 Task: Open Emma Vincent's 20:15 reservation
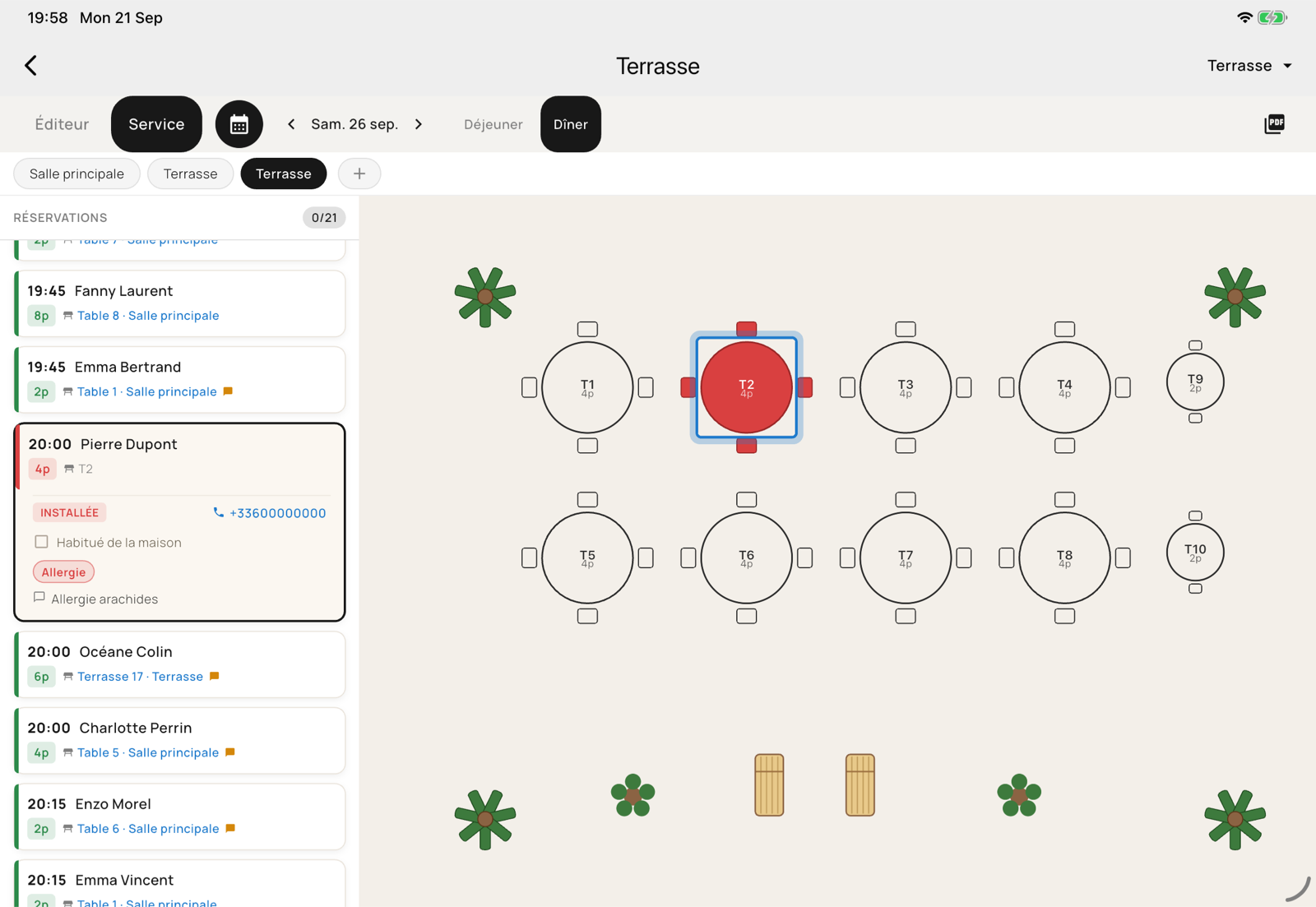pos(180,884)
